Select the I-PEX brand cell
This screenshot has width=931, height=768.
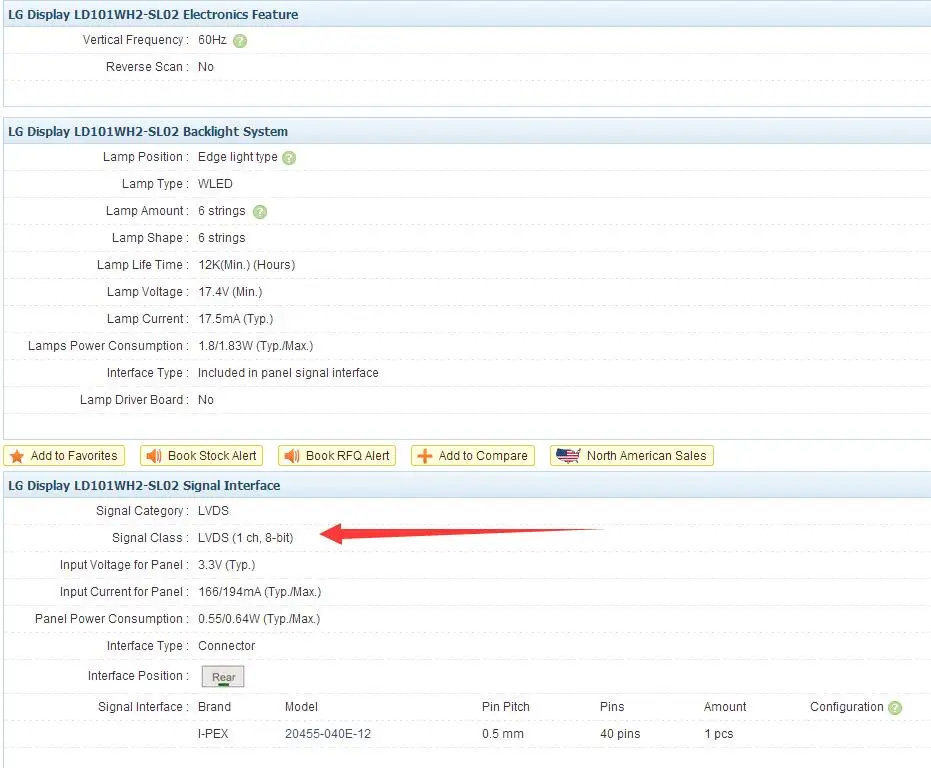coord(213,734)
